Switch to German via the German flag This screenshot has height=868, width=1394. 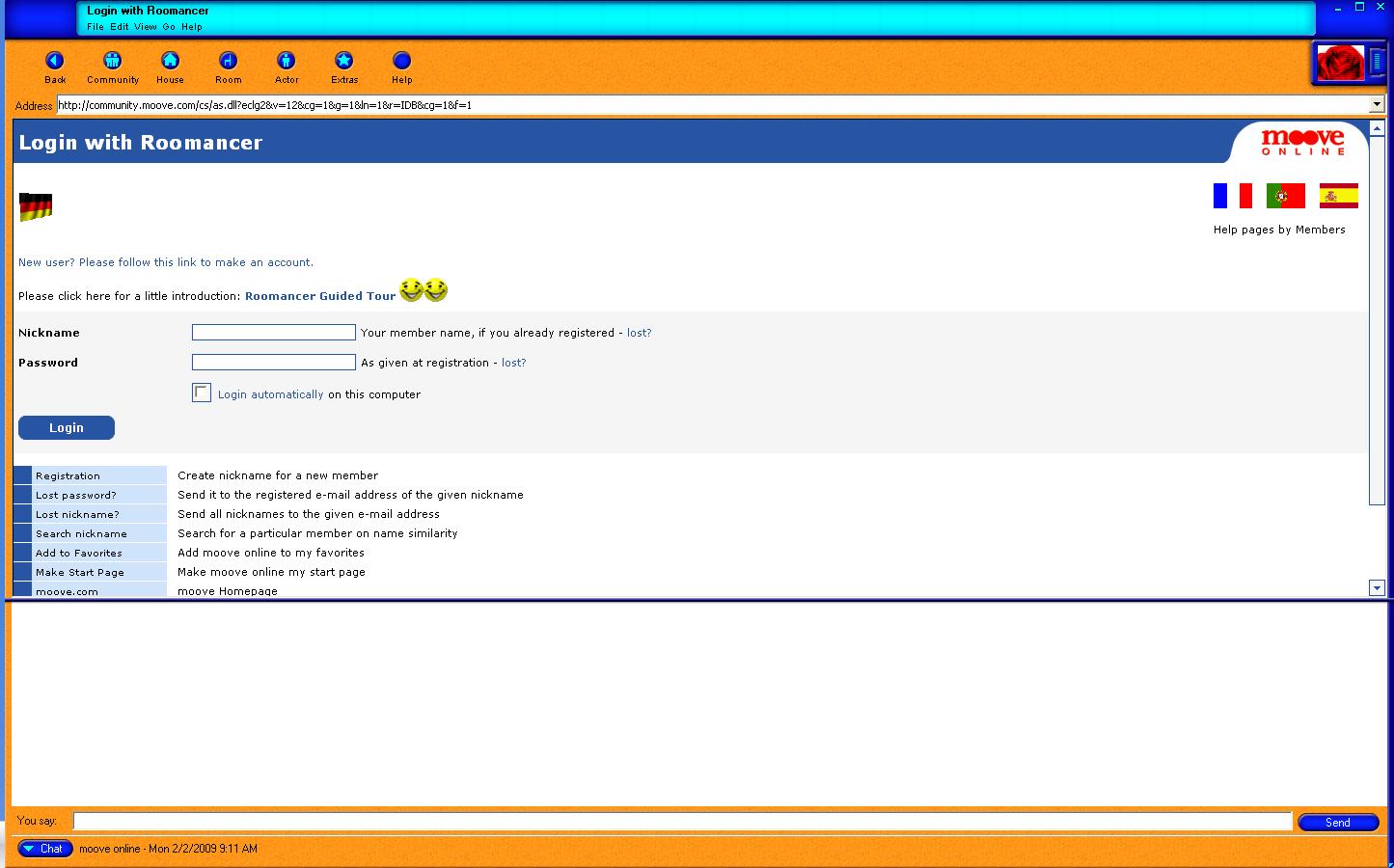[x=36, y=206]
